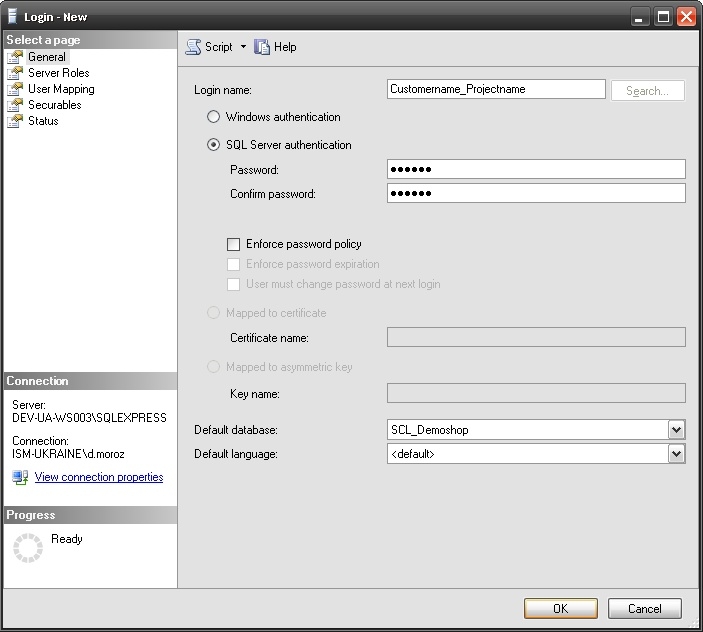The image size is (703, 632).
Task: Toggle User must change password checkbox
Action: tap(234, 284)
